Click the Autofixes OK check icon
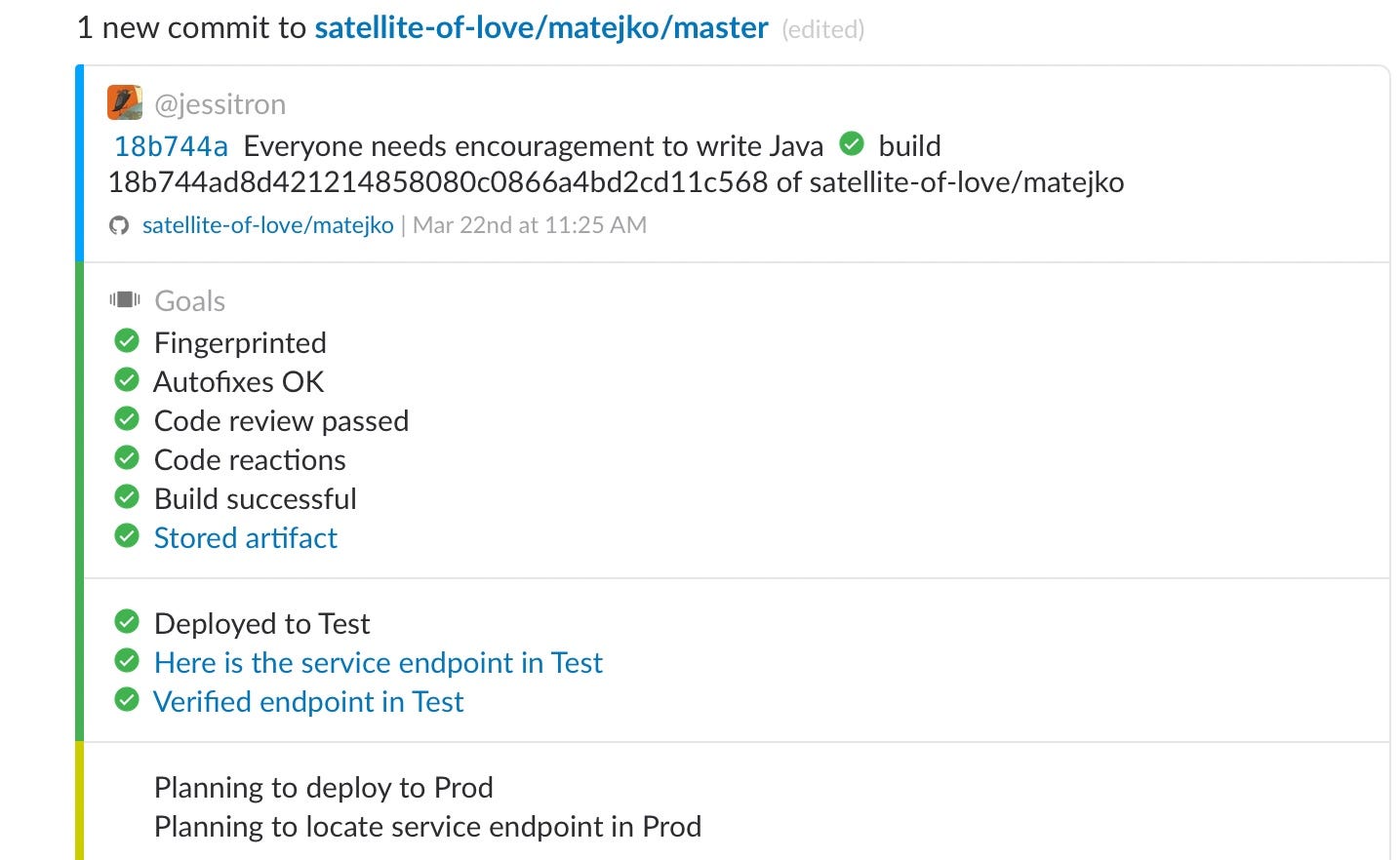Viewport: 1400px width, 860px height. 127,379
